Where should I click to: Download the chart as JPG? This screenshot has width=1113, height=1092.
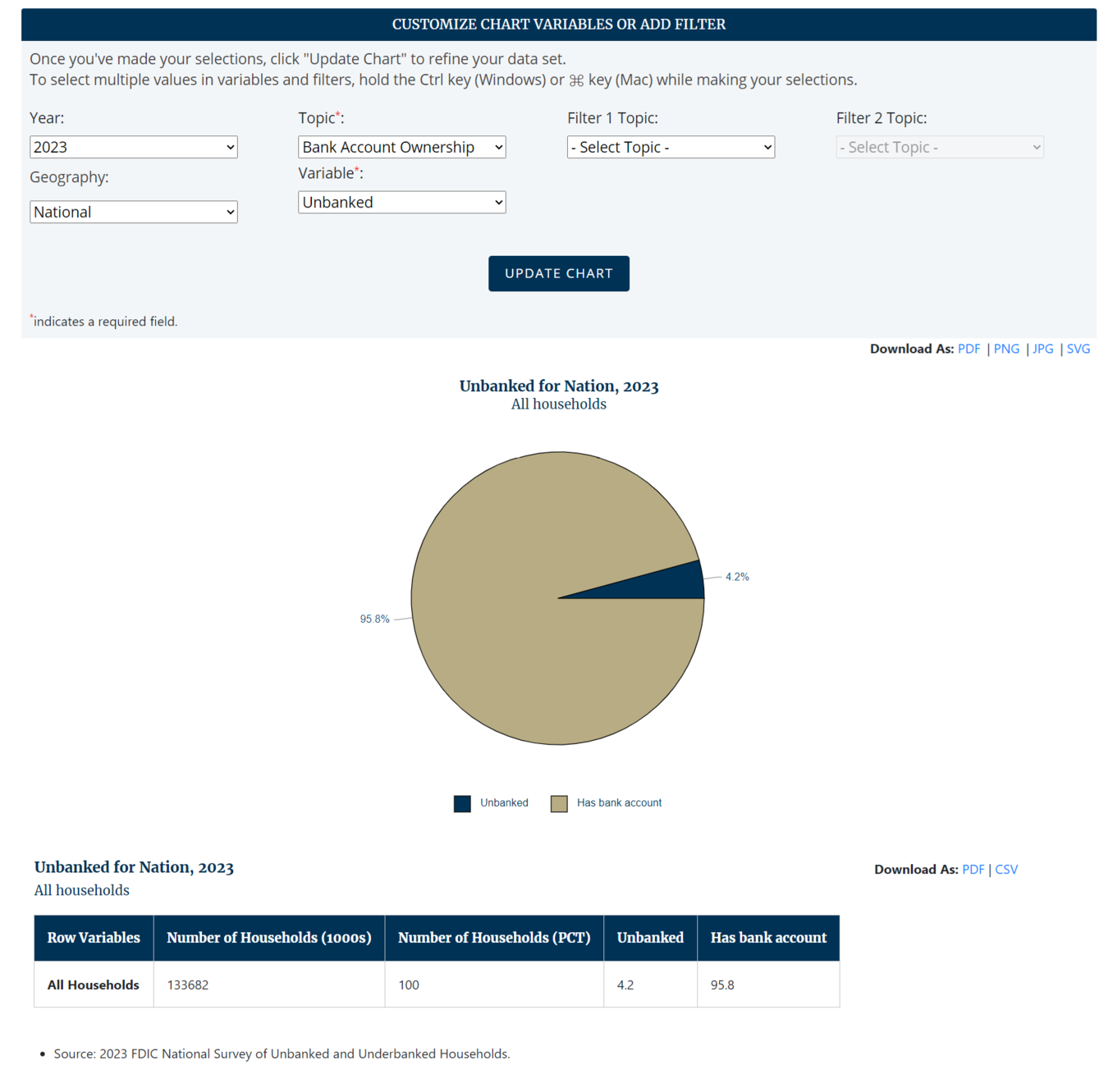tap(1042, 349)
